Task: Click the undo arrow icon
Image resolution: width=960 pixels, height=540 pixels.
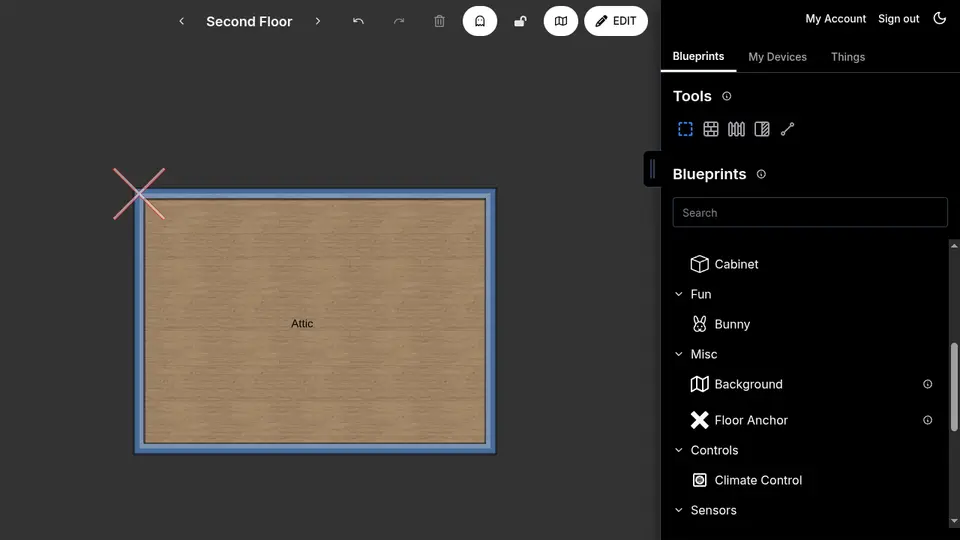Action: click(x=358, y=21)
